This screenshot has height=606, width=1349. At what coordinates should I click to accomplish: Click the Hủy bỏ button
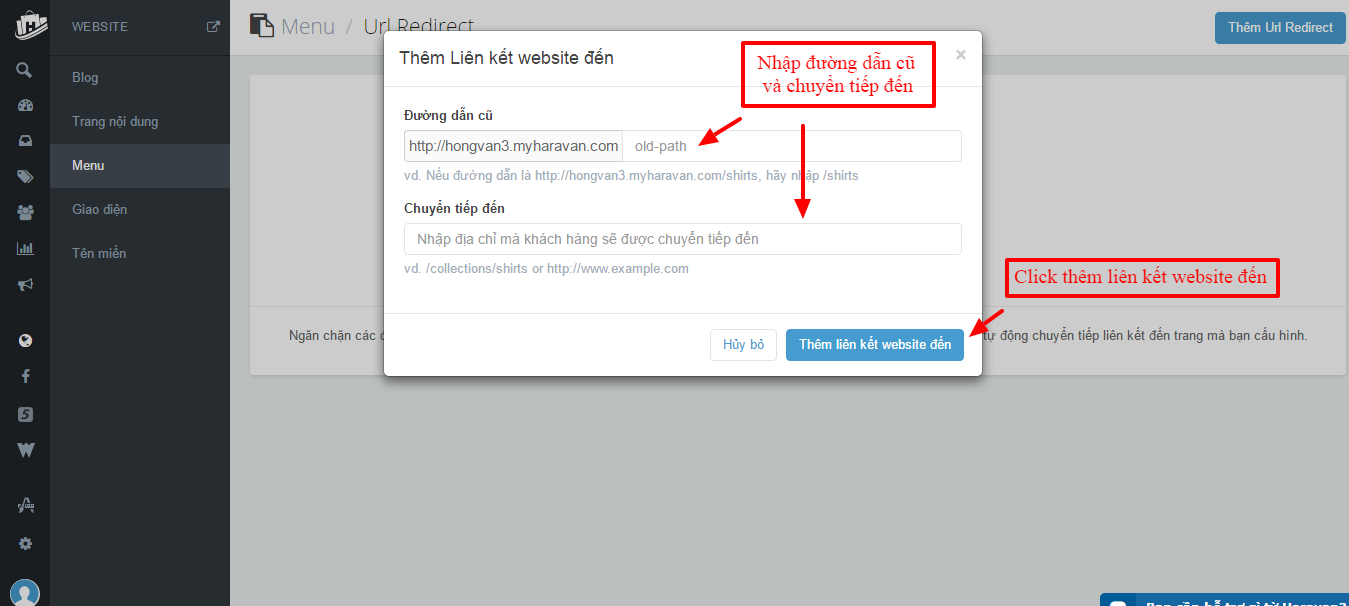pyautogui.click(x=743, y=344)
